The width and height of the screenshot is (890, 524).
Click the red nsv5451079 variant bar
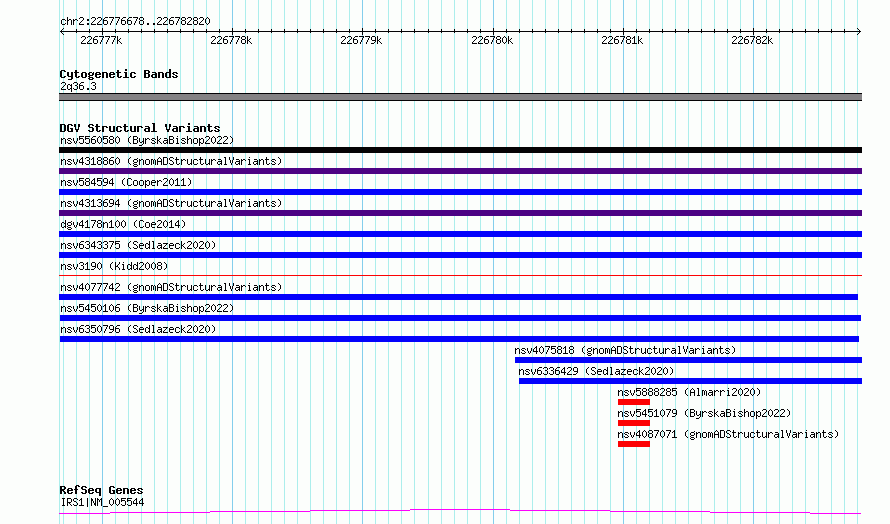[634, 423]
